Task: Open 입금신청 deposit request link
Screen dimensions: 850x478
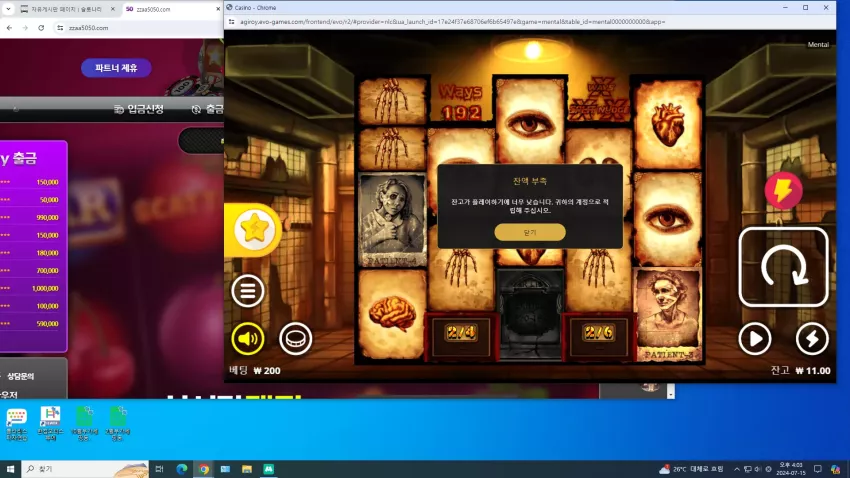Action: pos(139,109)
